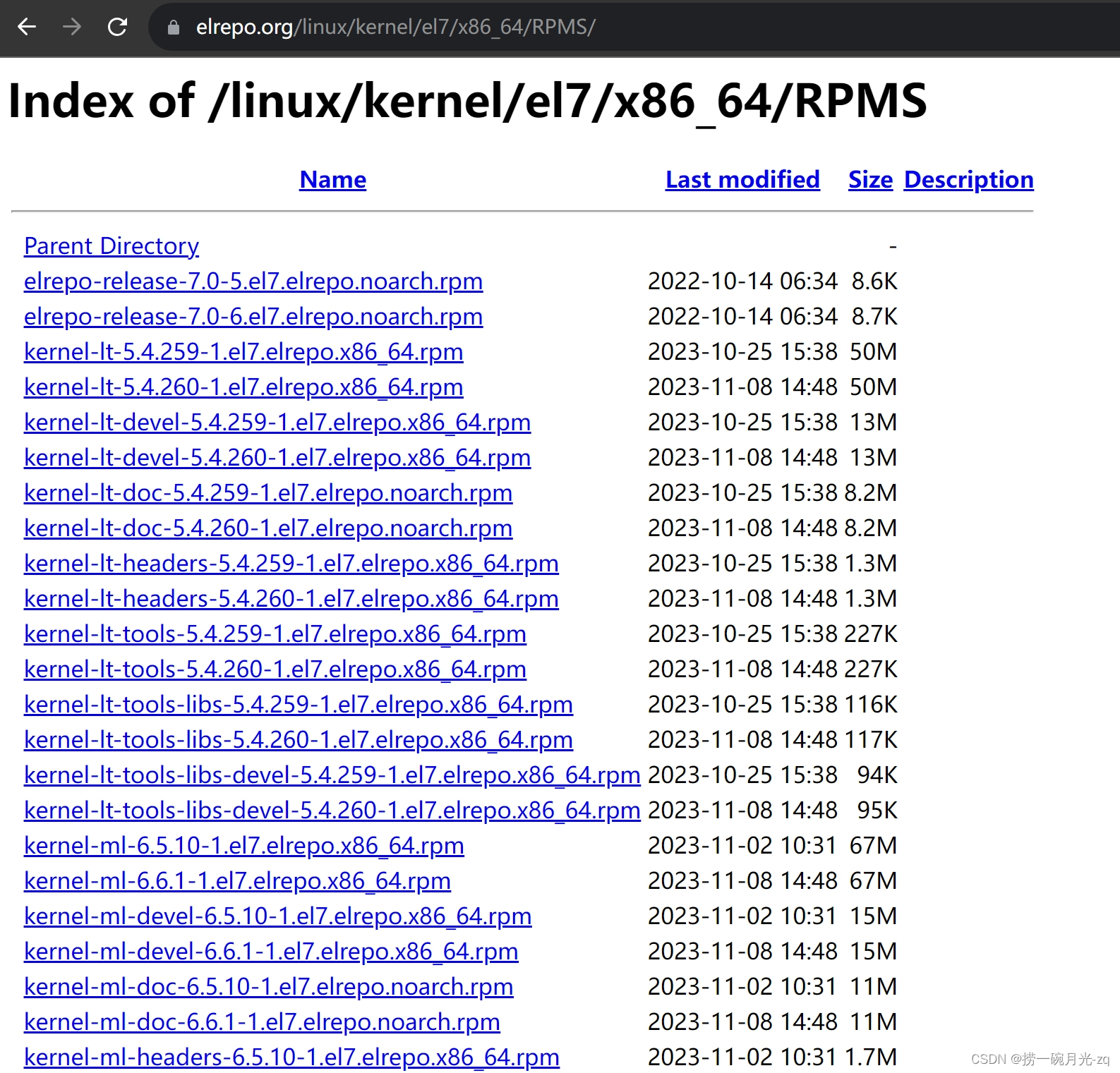Open kernel-lt-tools-5.4.259-1.el7.elrepo.x86_64.rpm

click(275, 634)
